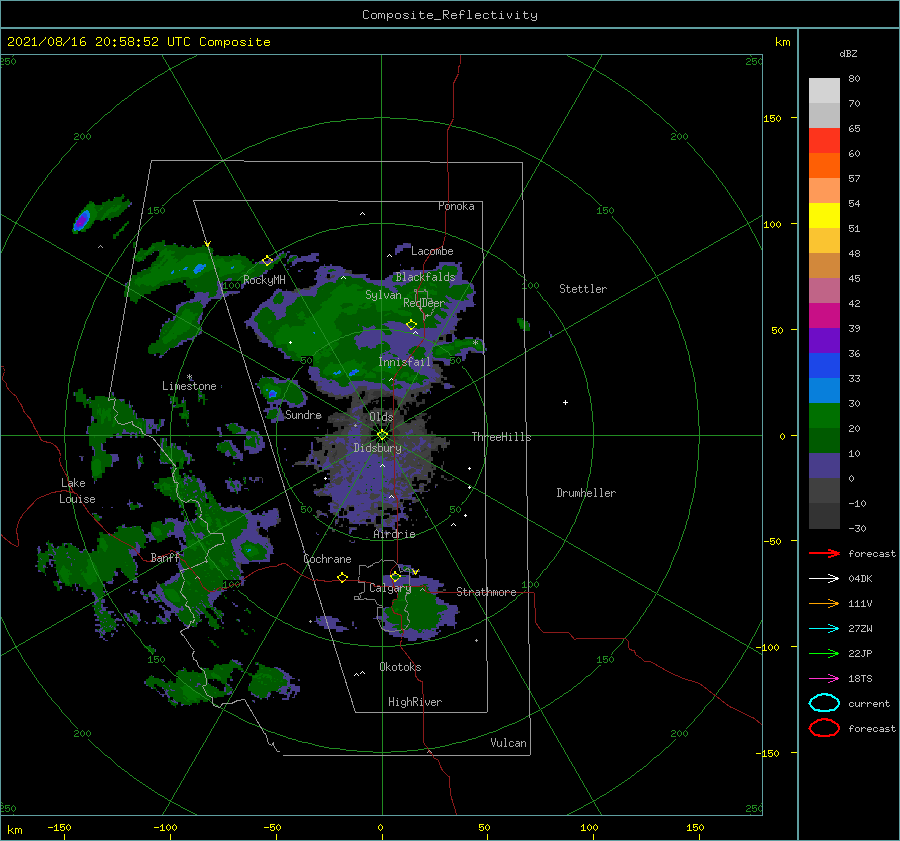This screenshot has width=900, height=841.
Task: Click the Limestone label on the map
Action: point(189,386)
